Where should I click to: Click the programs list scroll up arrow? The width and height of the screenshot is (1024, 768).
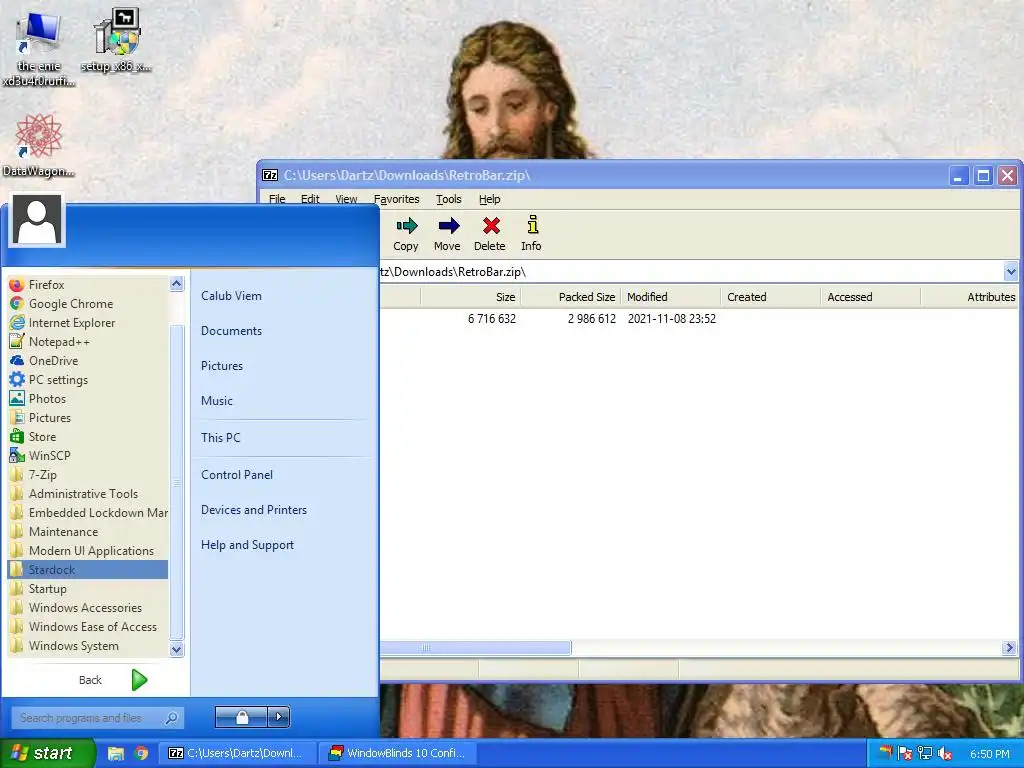click(x=176, y=283)
